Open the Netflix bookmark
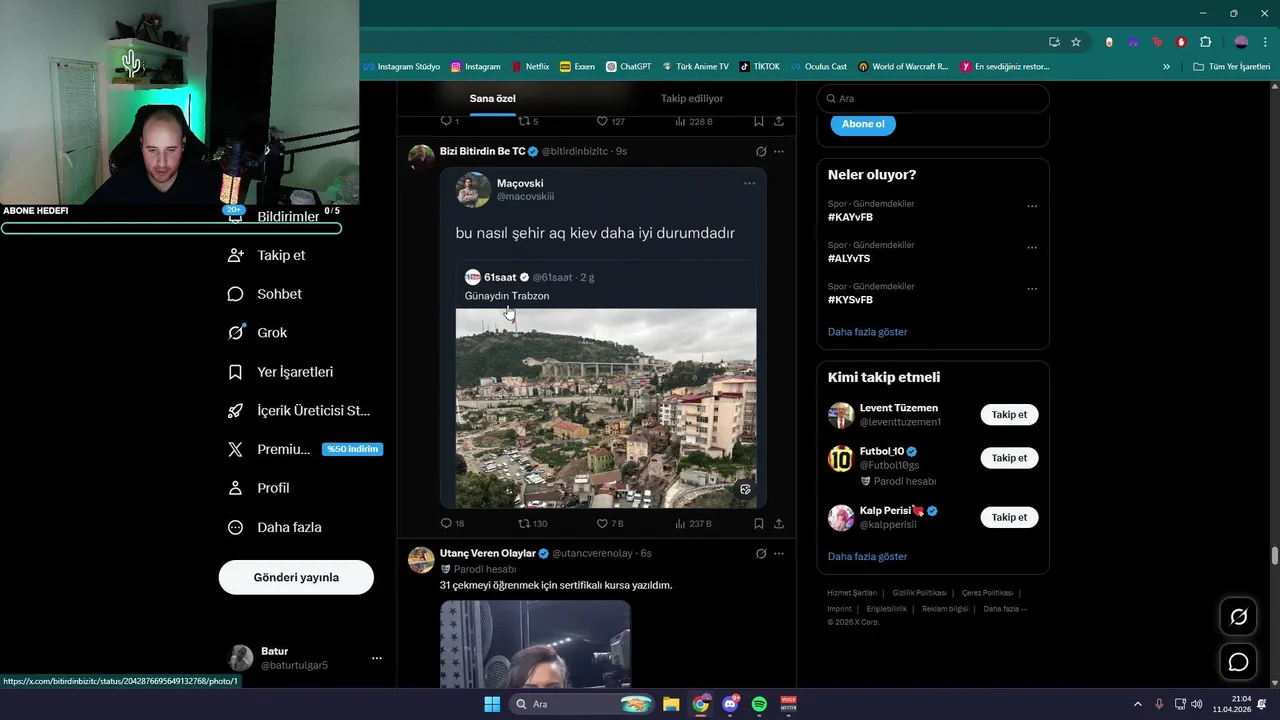 pyautogui.click(x=530, y=67)
